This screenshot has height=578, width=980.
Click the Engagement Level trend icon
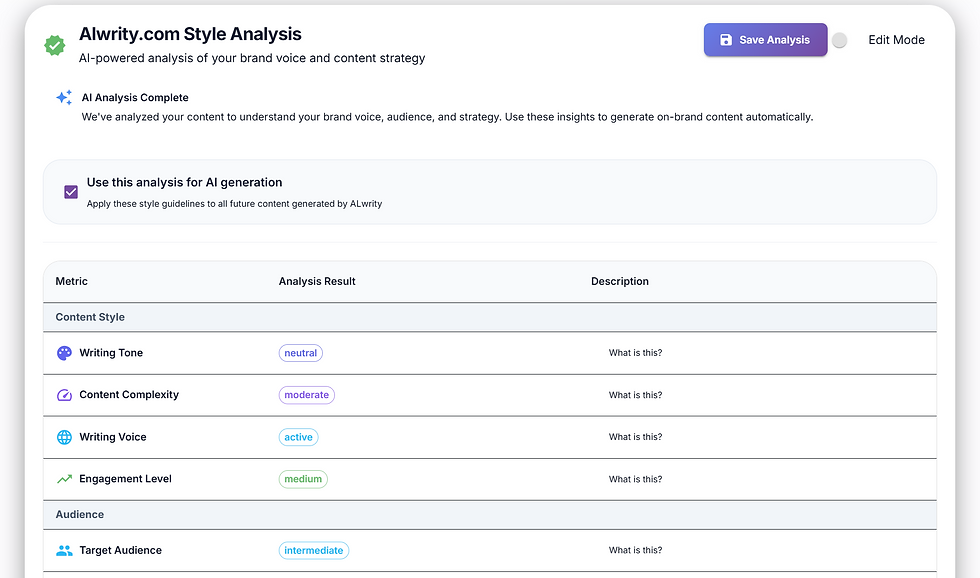[64, 479]
